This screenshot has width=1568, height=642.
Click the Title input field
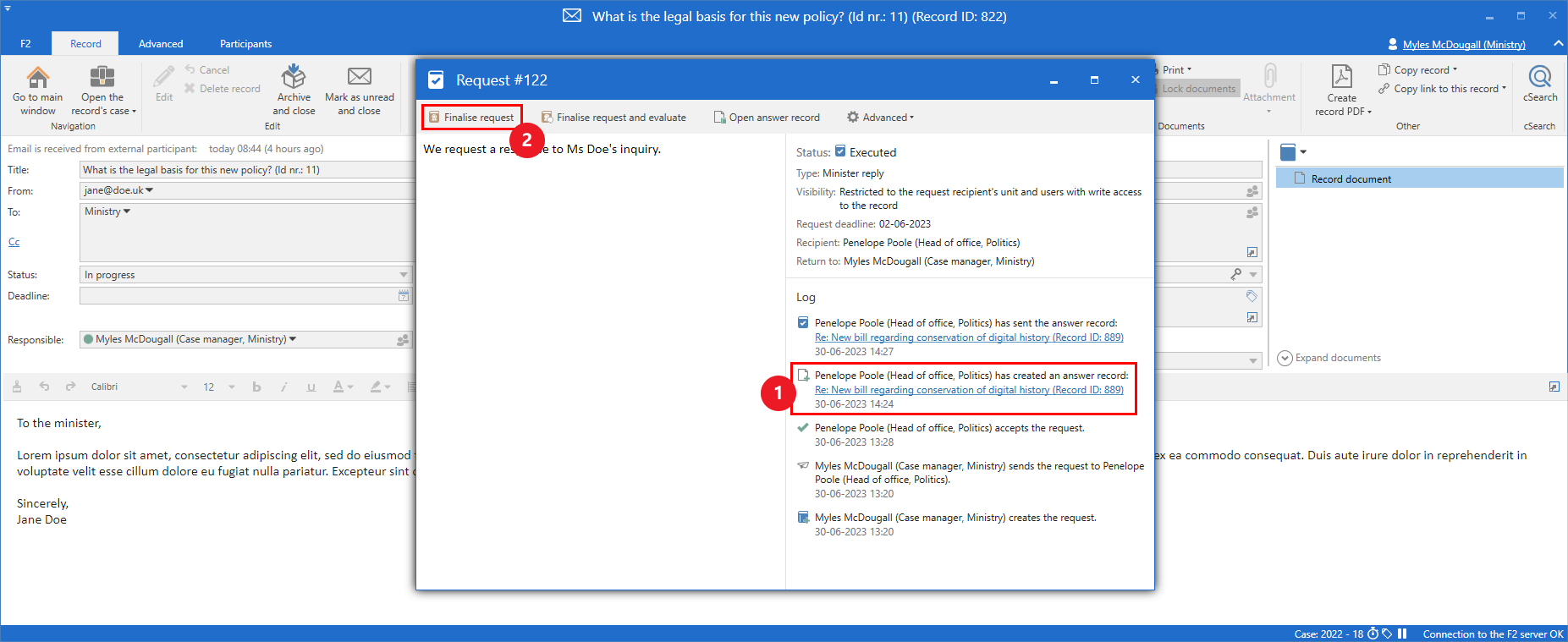coord(245,170)
